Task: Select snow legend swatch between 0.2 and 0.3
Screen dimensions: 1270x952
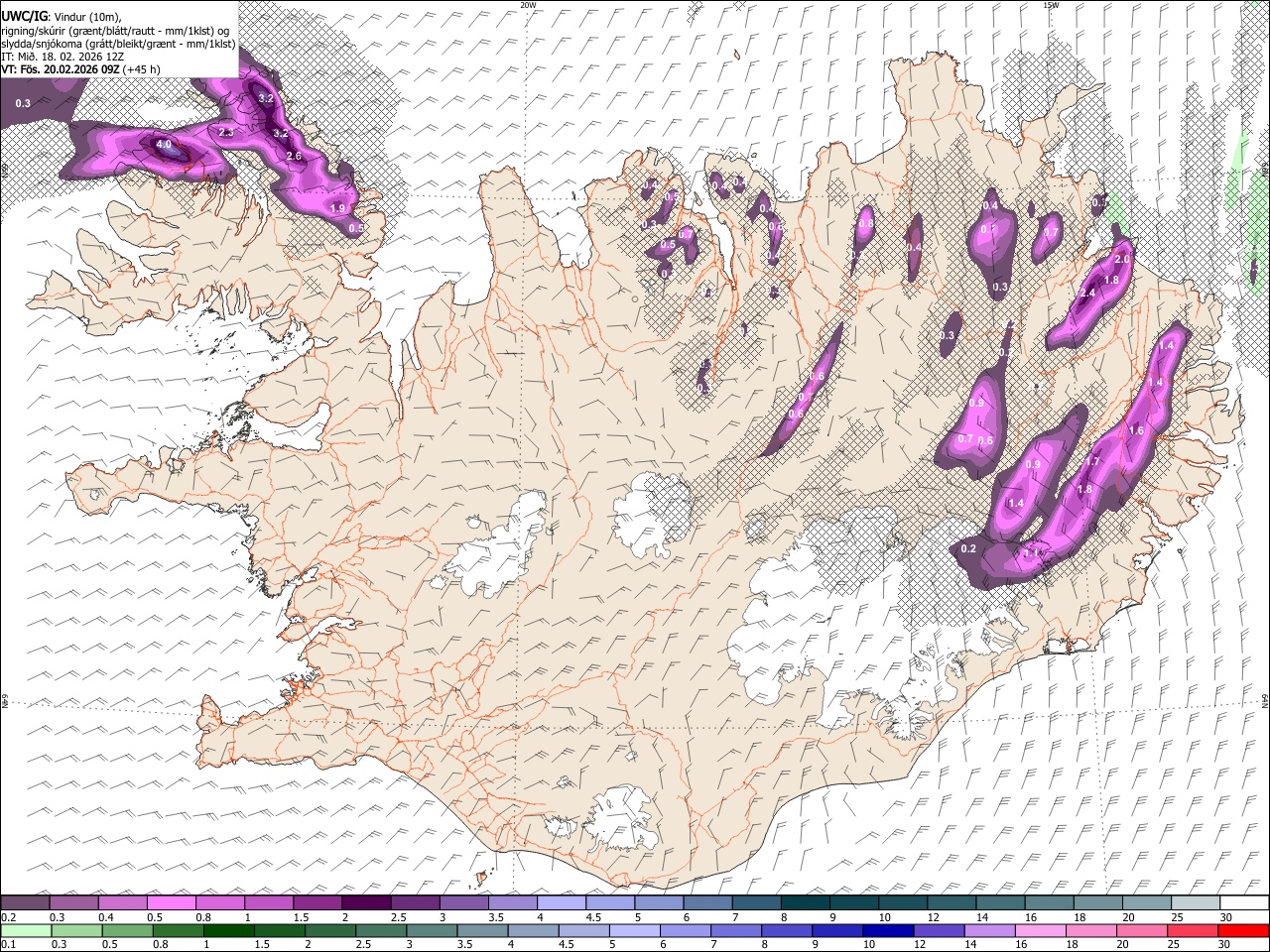Action: (x=25, y=902)
